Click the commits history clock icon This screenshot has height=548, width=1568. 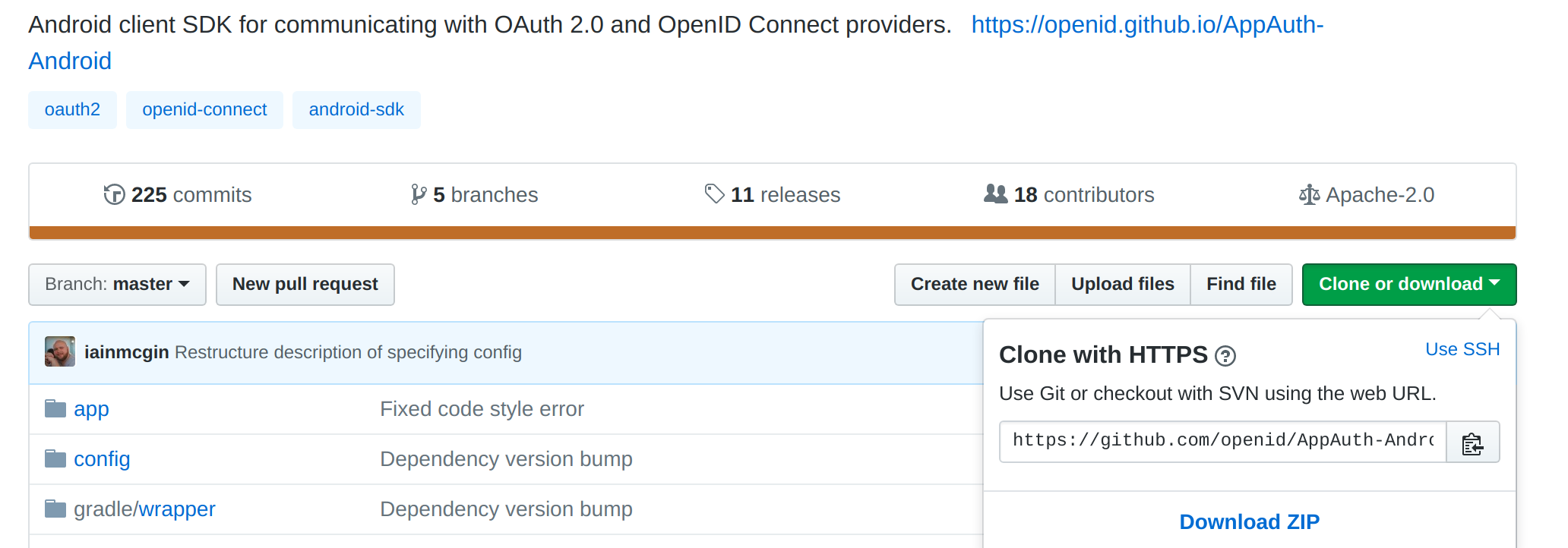click(114, 195)
